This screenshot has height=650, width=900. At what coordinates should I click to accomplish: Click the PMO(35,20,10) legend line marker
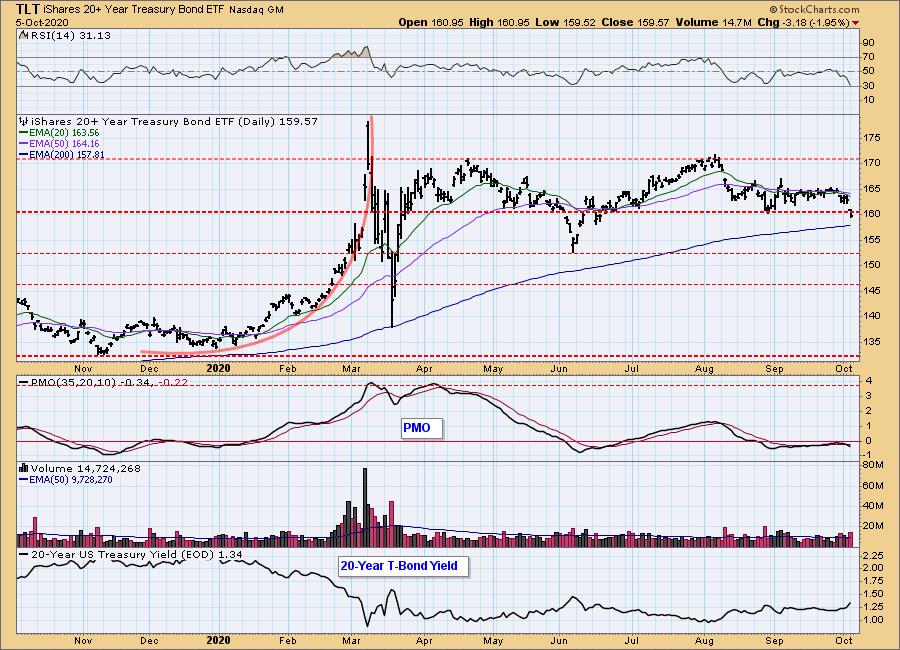click(24, 382)
